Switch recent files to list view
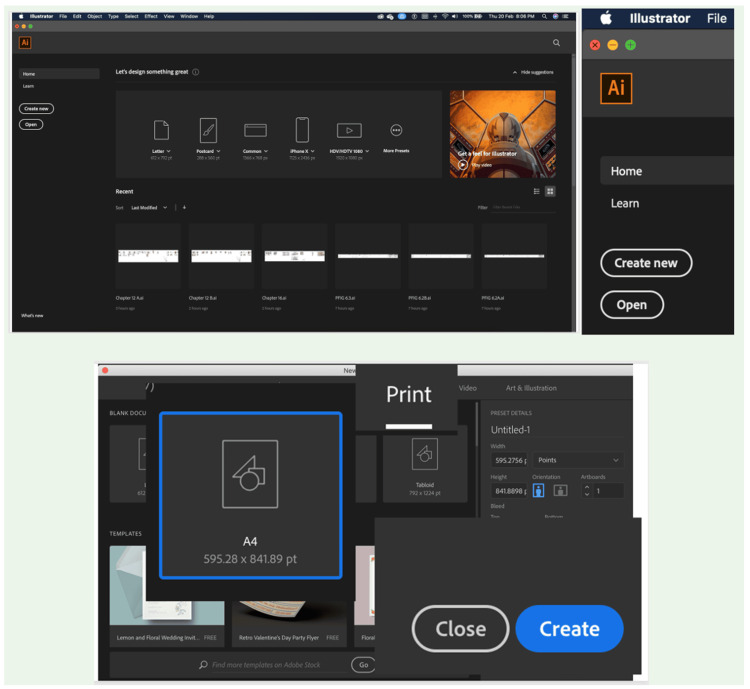 coord(537,191)
